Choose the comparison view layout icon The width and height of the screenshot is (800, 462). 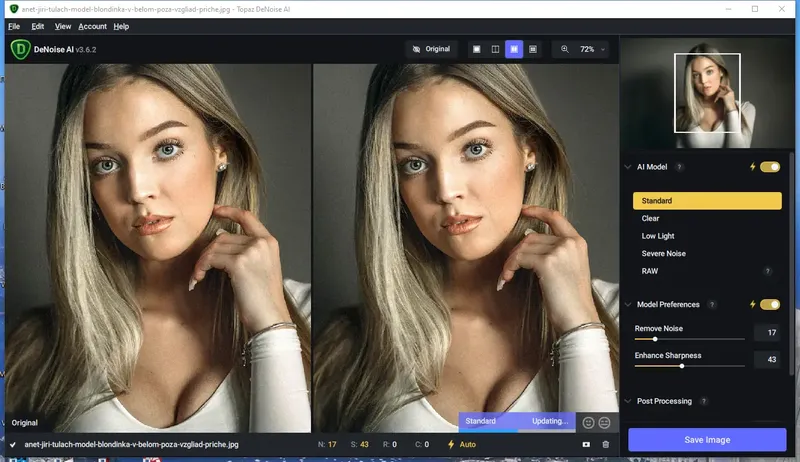533,49
